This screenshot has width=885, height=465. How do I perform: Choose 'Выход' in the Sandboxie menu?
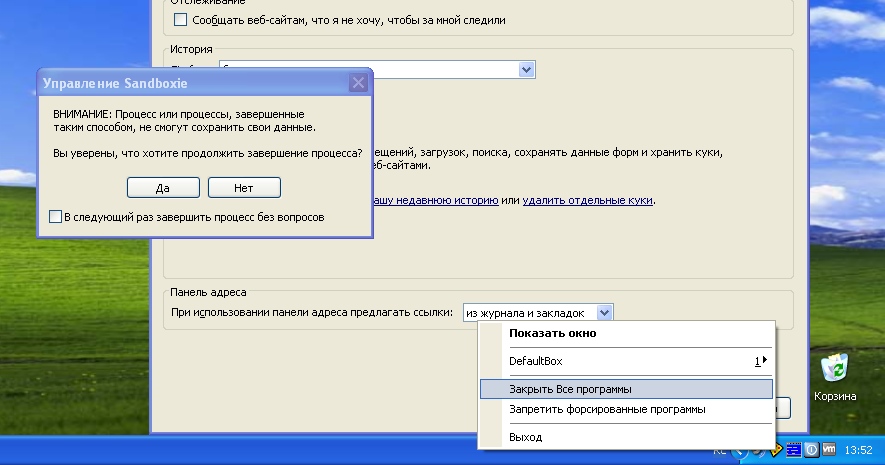pyautogui.click(x=626, y=437)
